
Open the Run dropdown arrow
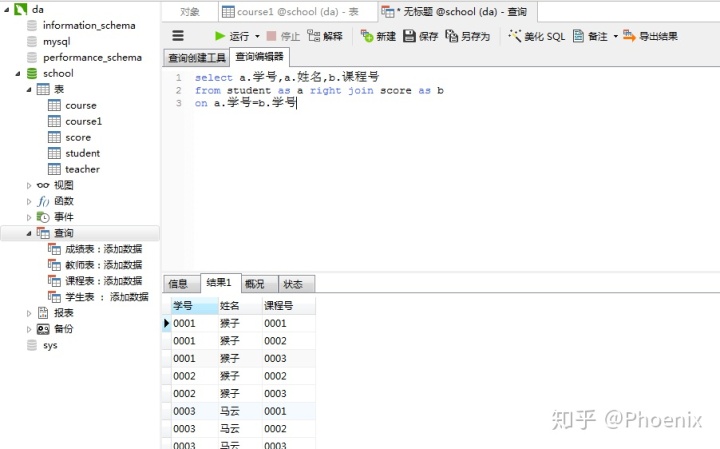tap(257, 36)
